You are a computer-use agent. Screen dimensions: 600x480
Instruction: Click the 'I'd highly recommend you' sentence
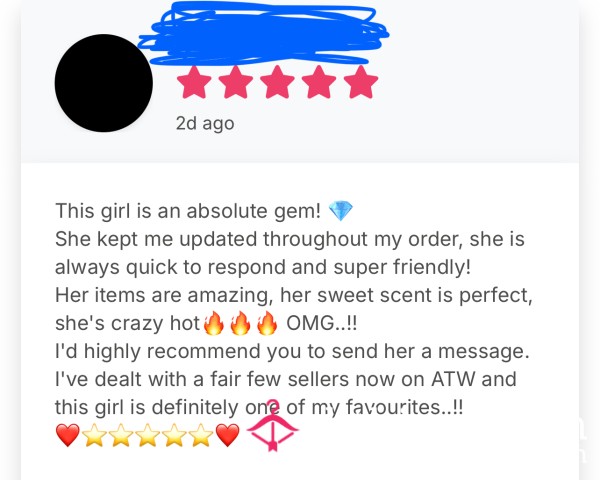coord(292,351)
